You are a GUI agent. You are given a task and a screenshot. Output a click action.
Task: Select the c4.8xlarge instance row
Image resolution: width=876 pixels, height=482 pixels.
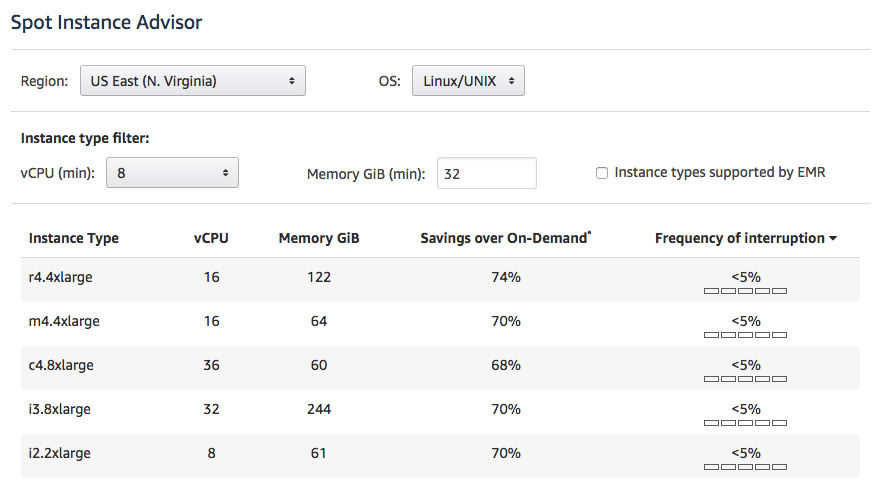(x=440, y=368)
